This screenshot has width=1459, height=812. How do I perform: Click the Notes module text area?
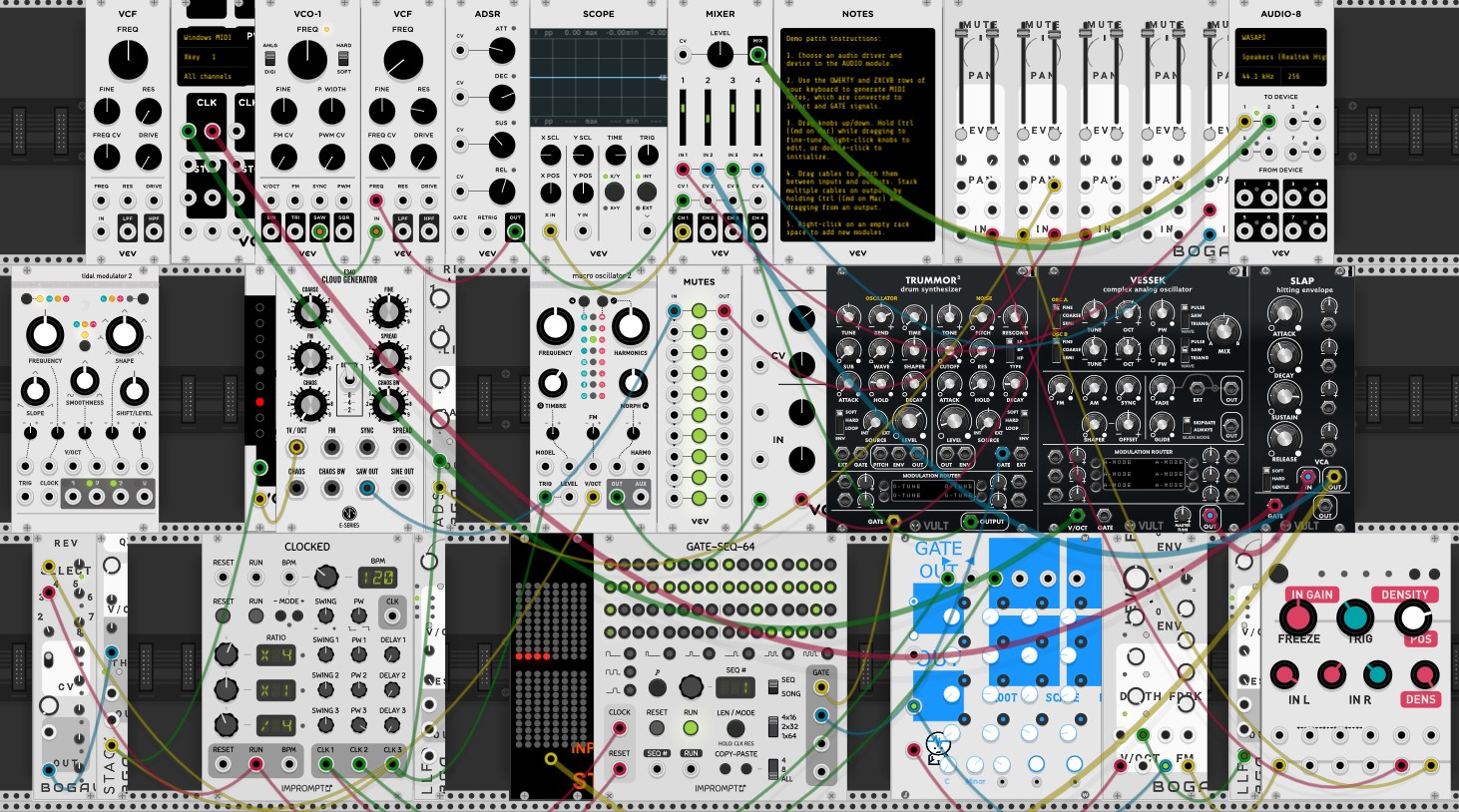(x=857, y=134)
